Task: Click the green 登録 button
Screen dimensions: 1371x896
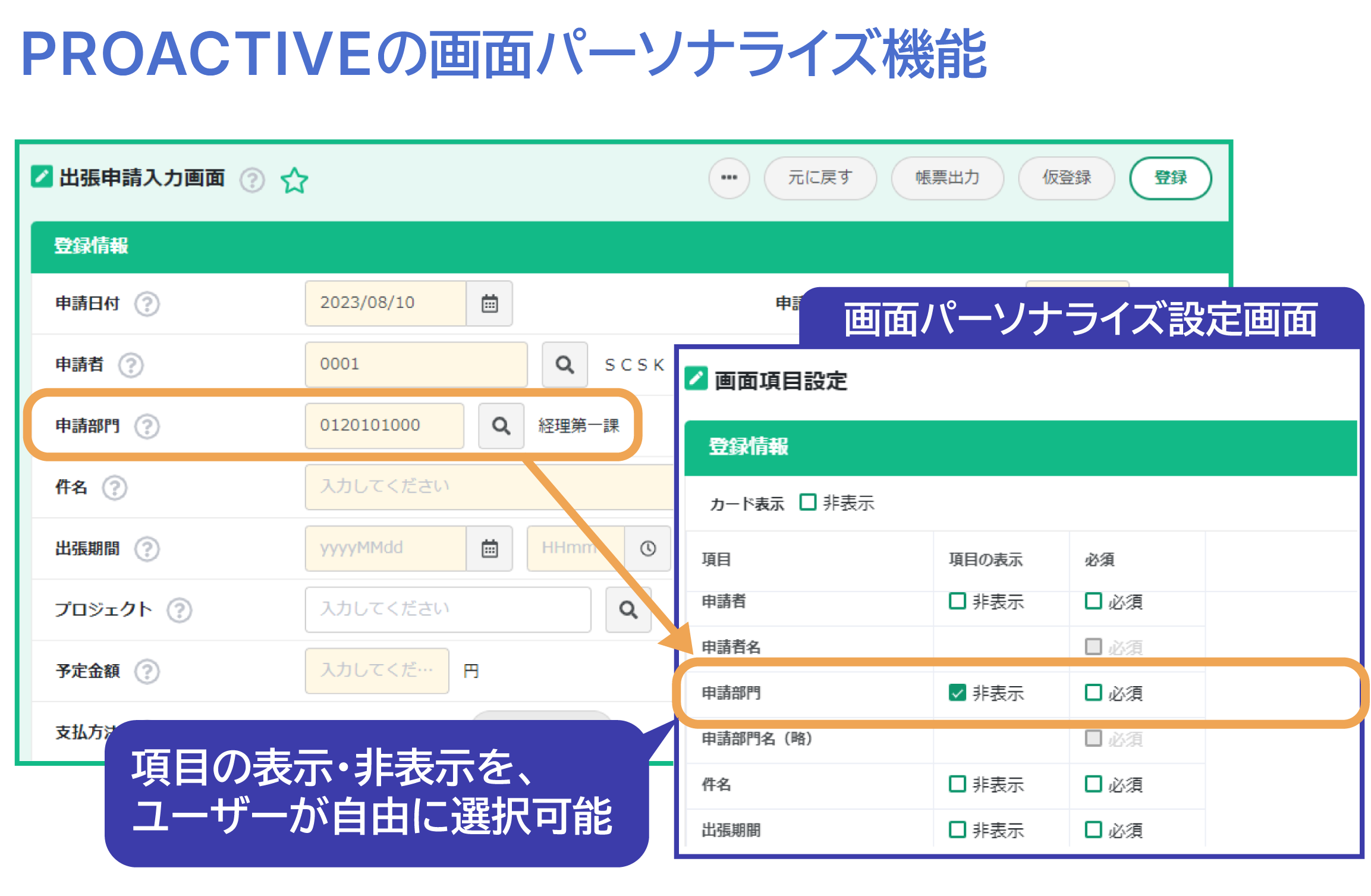Action: [1170, 178]
